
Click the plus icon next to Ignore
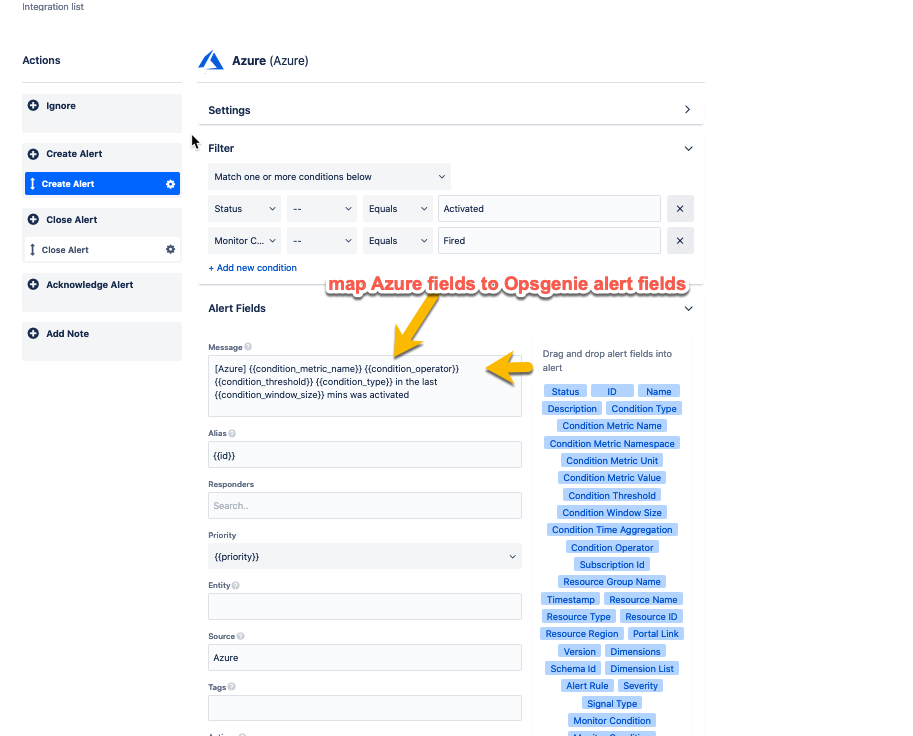click(x=33, y=105)
